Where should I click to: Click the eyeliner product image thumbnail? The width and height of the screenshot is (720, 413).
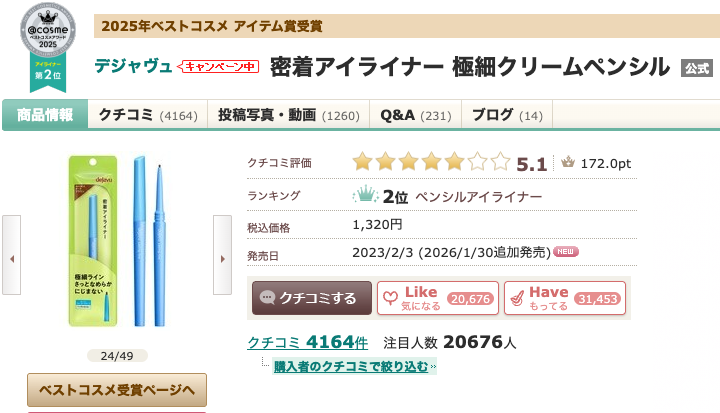(x=117, y=240)
